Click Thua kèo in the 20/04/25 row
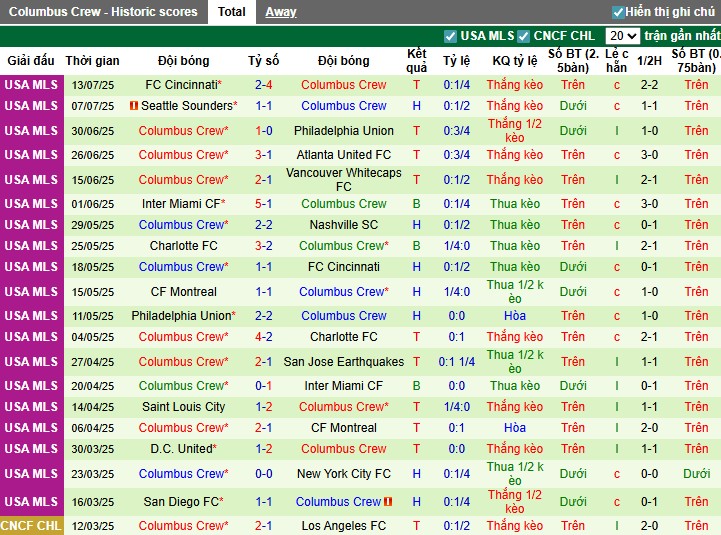 click(x=515, y=385)
